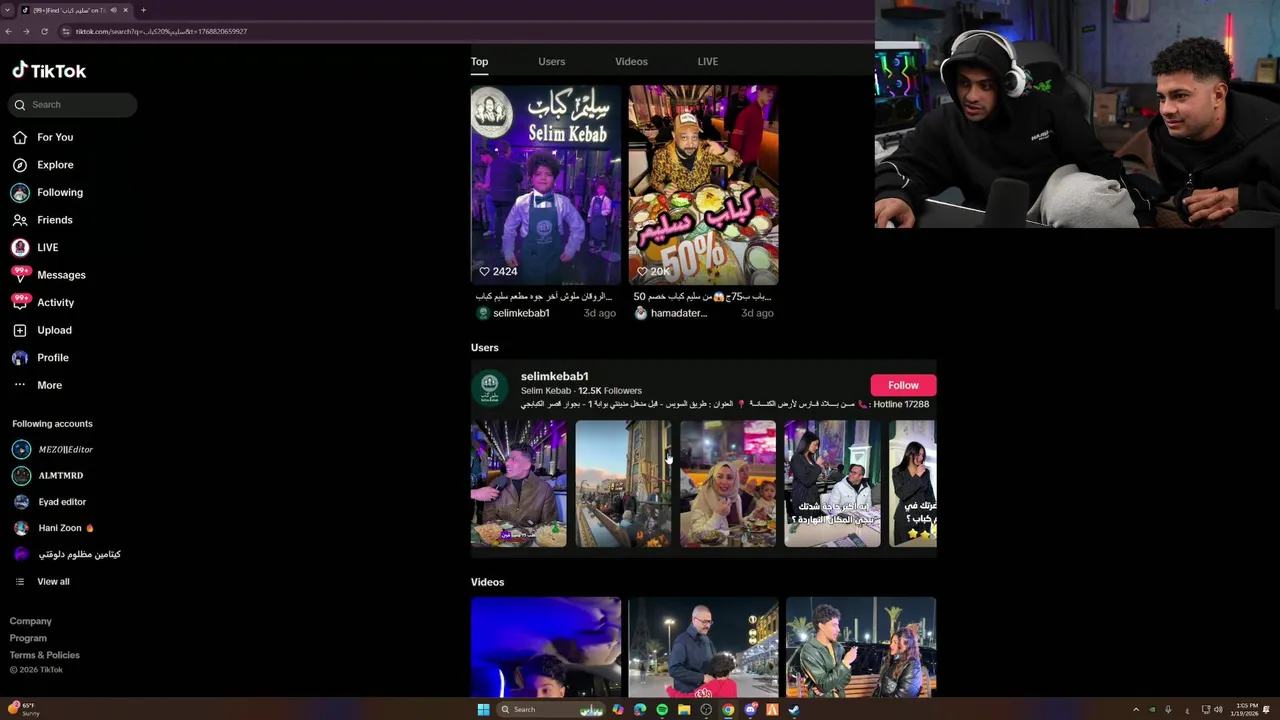The height and width of the screenshot is (720, 1280).
Task: Switch to the Top results tab
Action: pyautogui.click(x=480, y=62)
